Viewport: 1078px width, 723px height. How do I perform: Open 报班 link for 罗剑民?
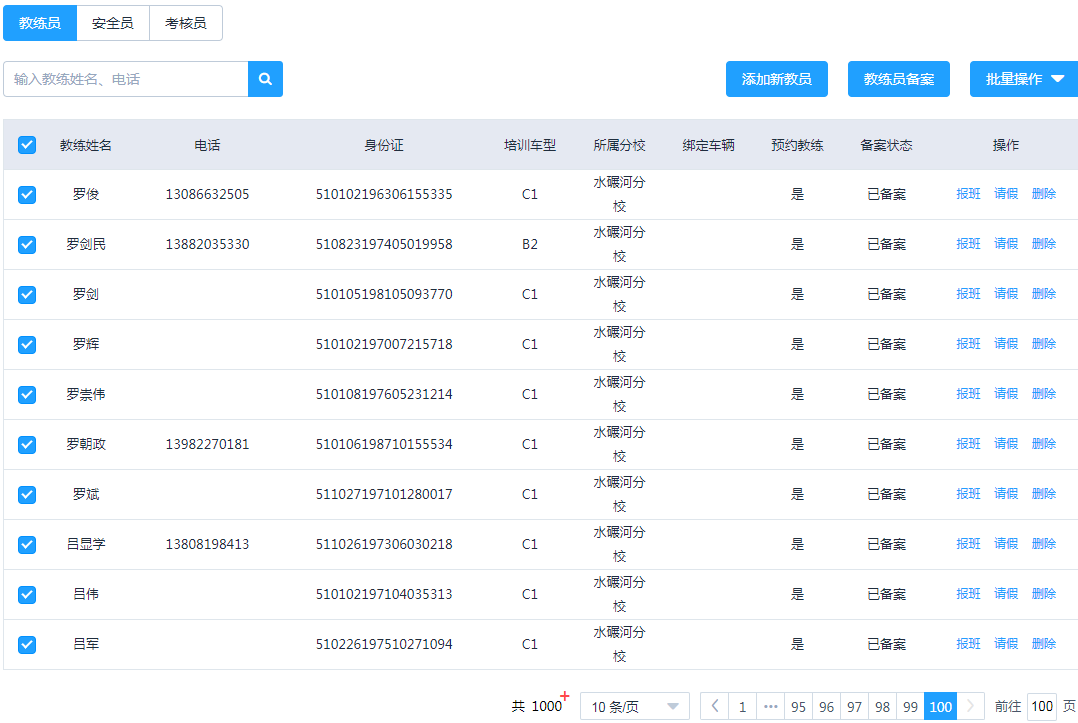tap(968, 243)
